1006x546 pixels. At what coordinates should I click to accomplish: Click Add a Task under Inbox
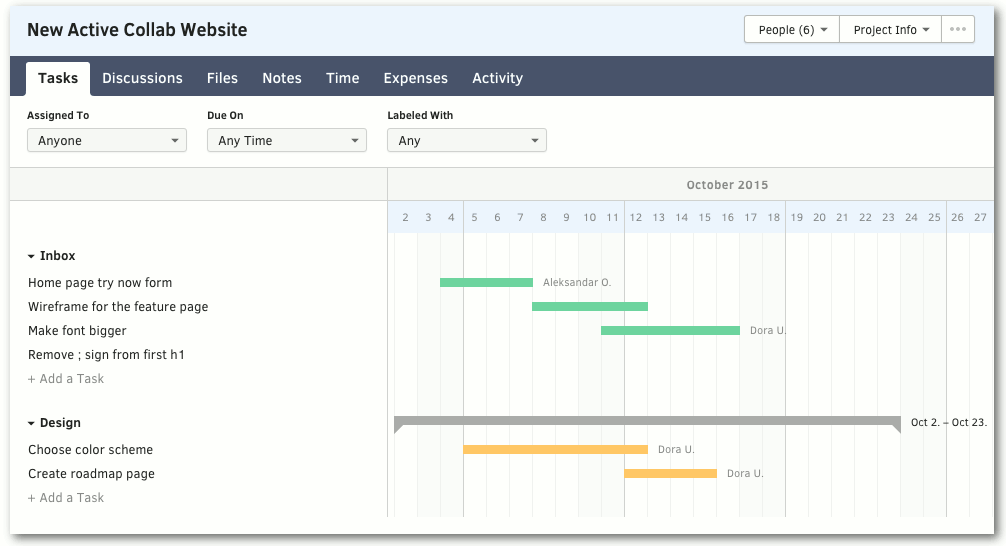point(66,379)
